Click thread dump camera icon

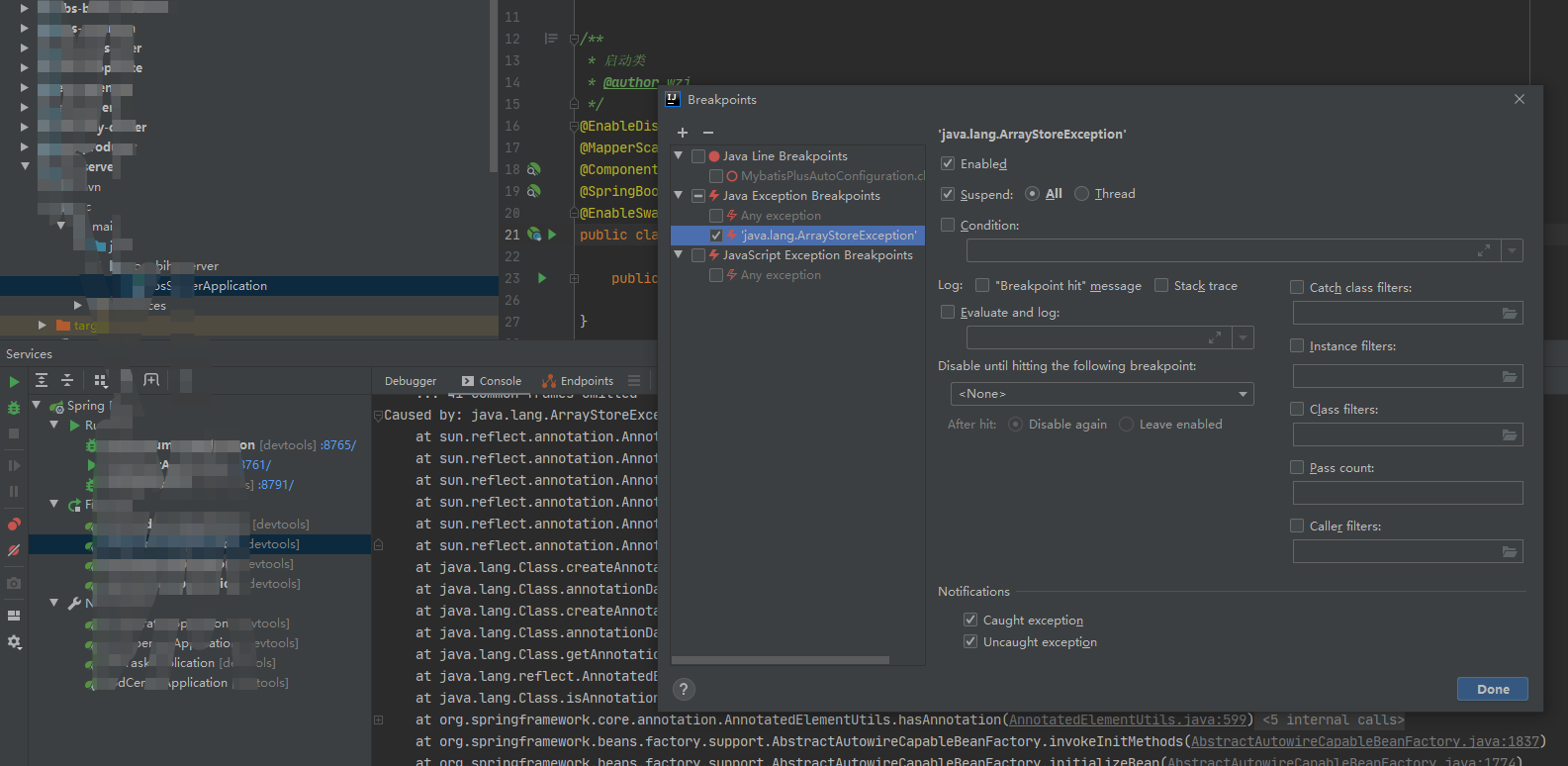(x=14, y=584)
